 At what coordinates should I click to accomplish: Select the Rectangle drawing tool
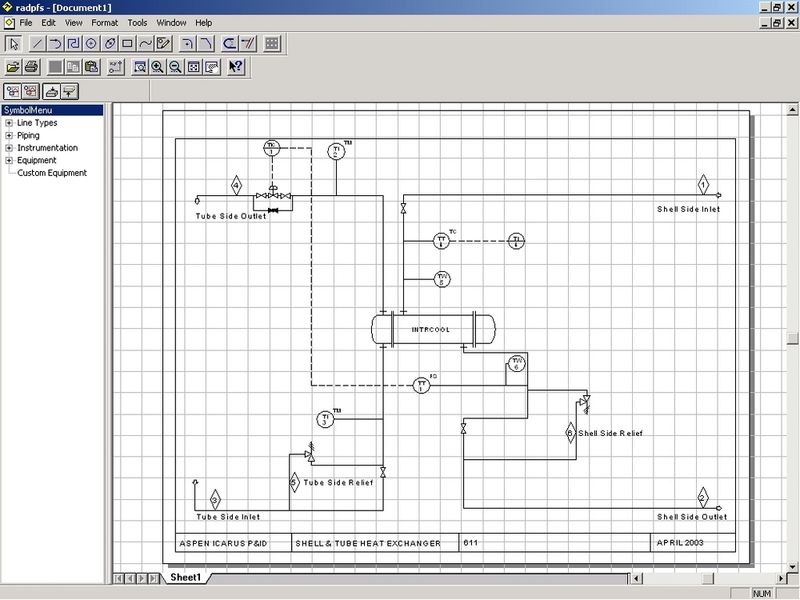[126, 43]
